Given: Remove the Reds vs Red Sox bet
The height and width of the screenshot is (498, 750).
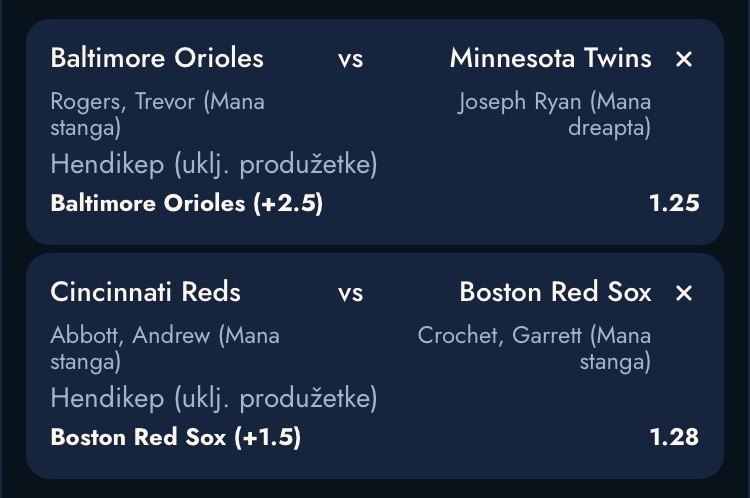Looking at the screenshot, I should 684,294.
